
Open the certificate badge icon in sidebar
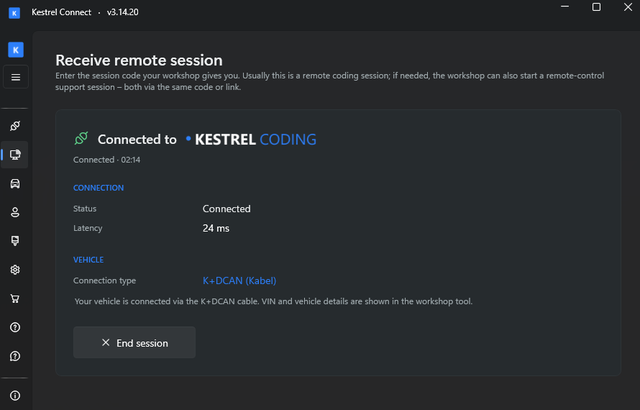[15, 241]
